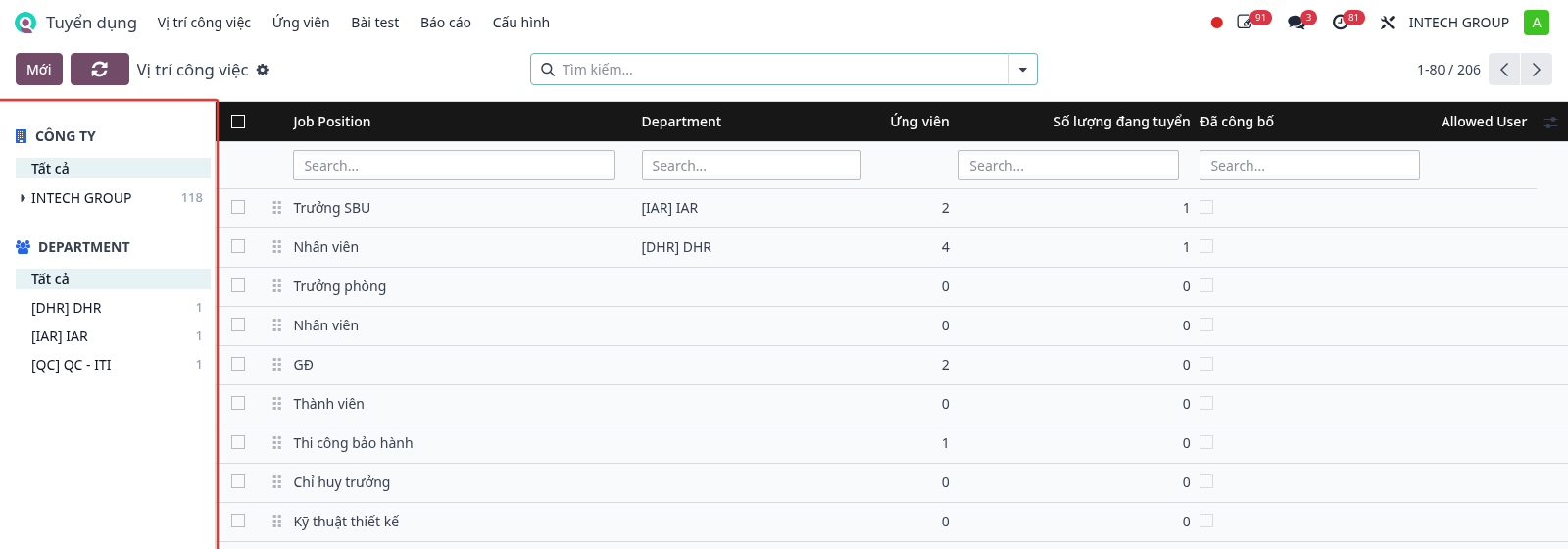This screenshot has width=1568, height=549.
Task: Click the refresh button next to Mới
Action: pos(100,70)
